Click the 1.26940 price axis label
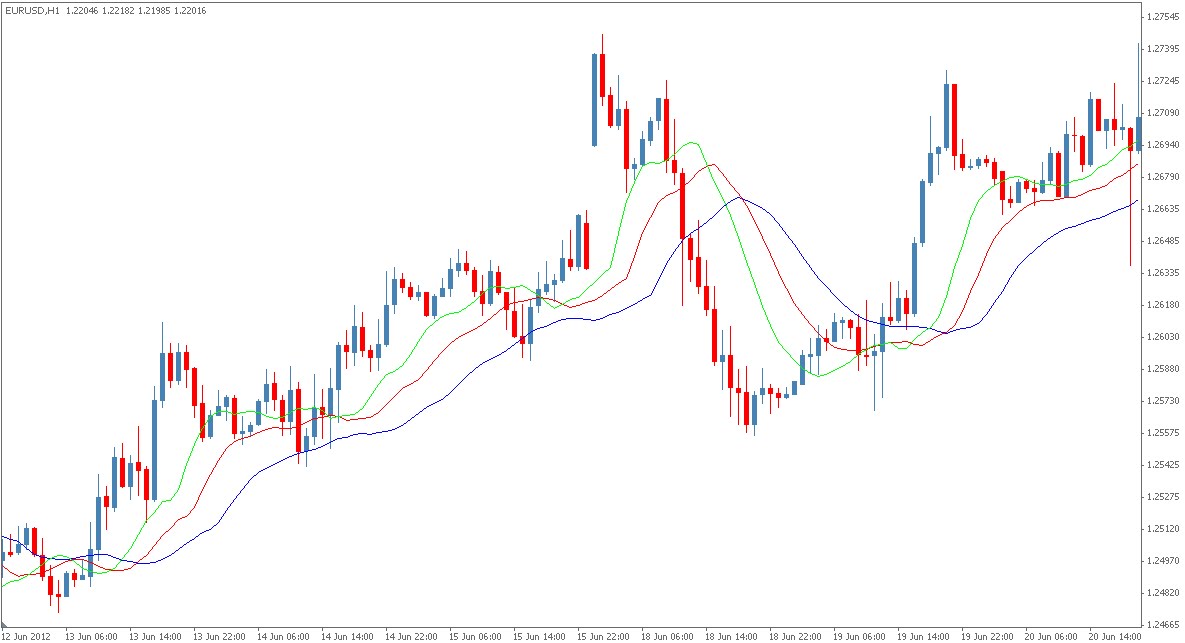The image size is (1185, 643). coord(1163,144)
